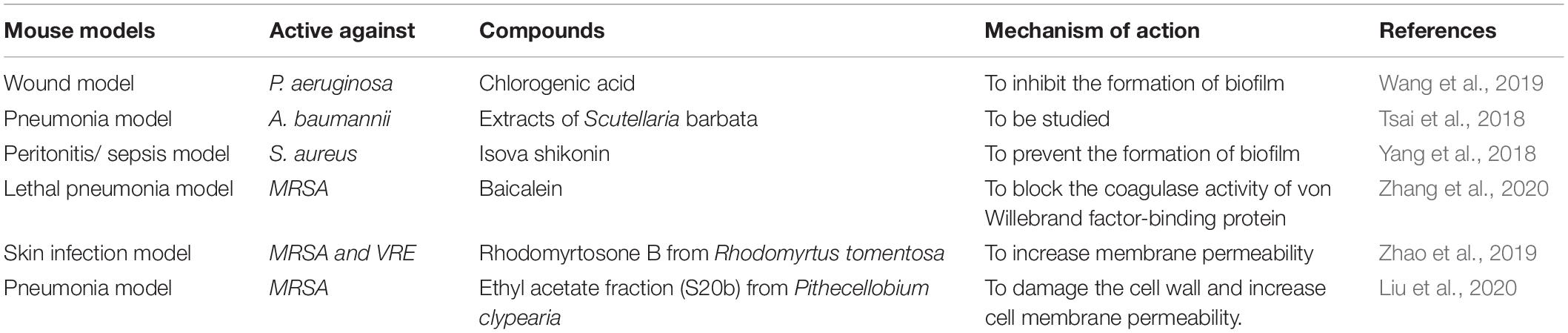
Task: Open the Wang et al., 2019 reference
Action: tap(1461, 83)
